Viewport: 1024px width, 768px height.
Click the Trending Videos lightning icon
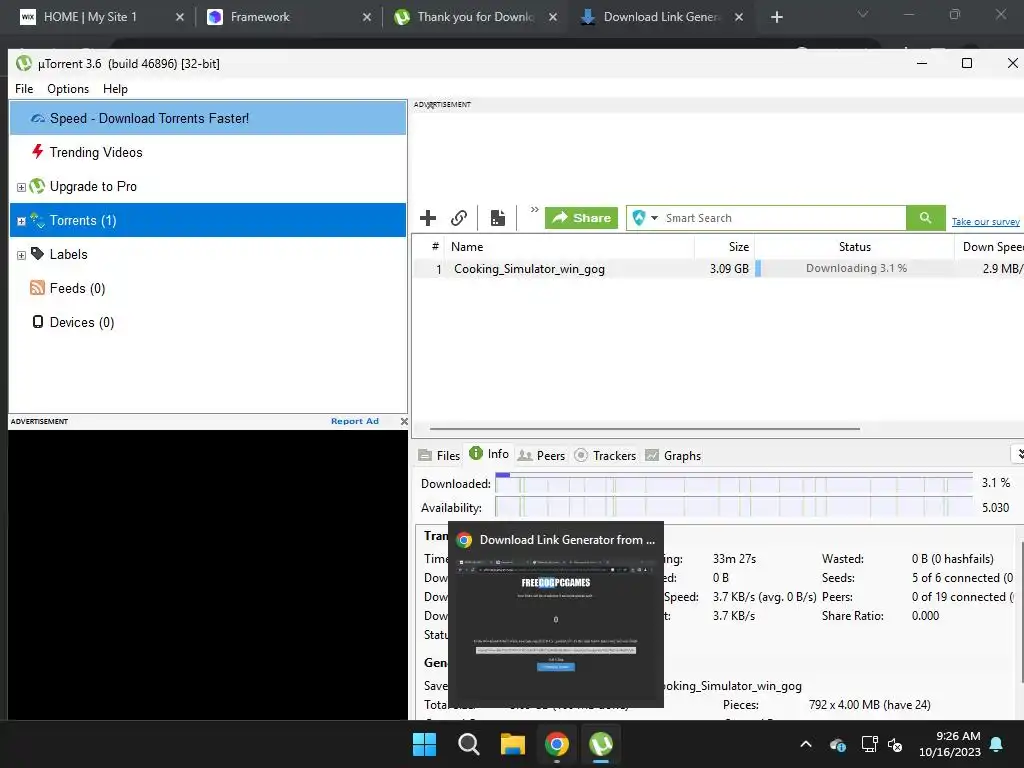[x=37, y=152]
